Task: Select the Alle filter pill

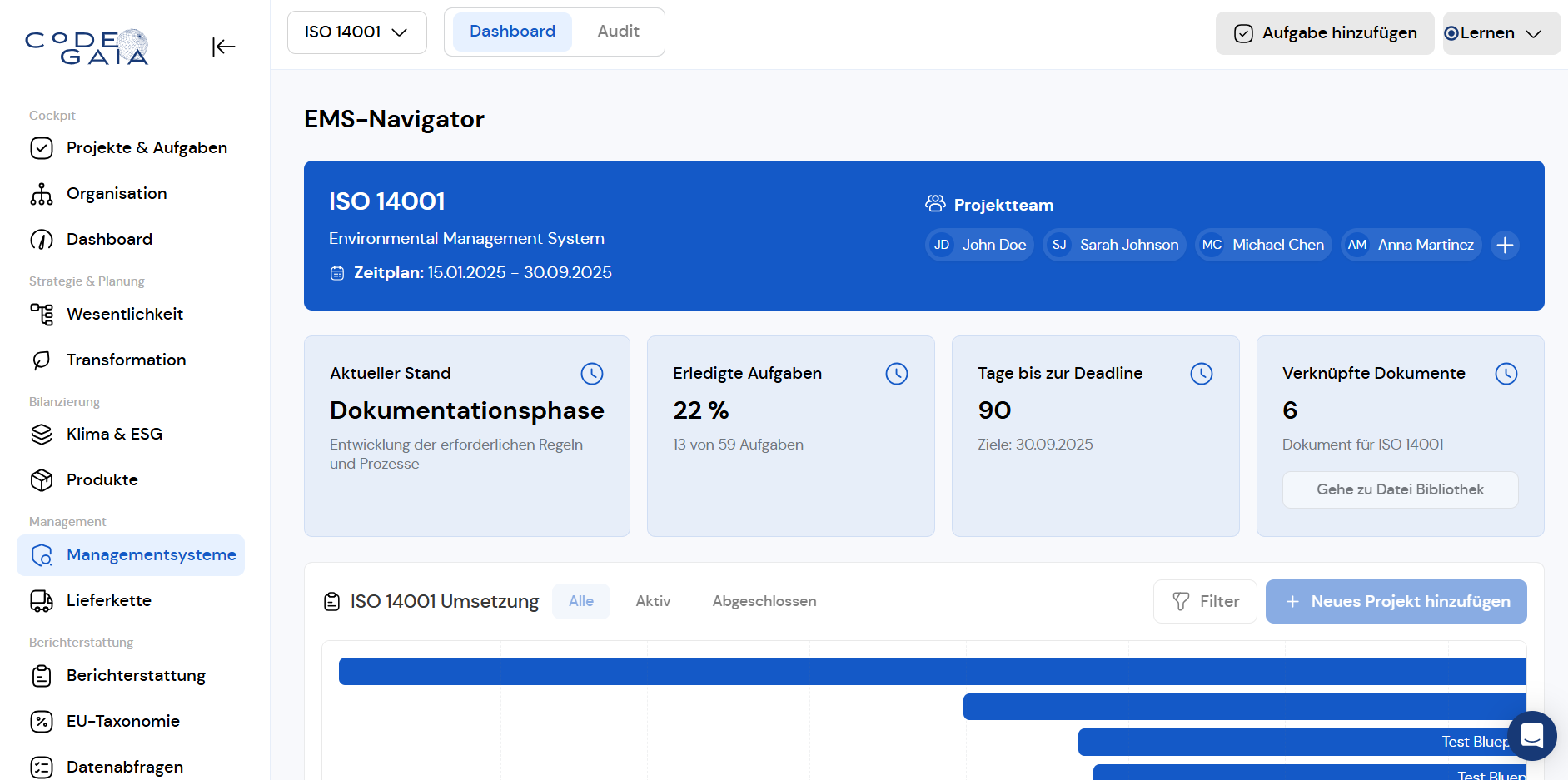Action: (x=581, y=601)
